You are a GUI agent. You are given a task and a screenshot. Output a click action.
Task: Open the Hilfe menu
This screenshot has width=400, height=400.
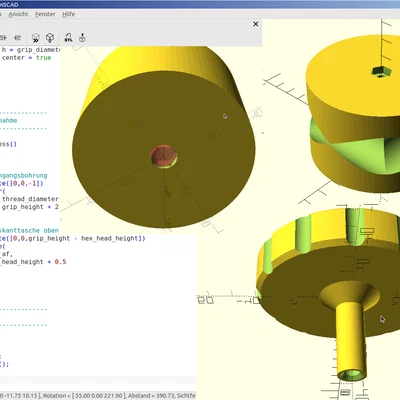(69, 14)
